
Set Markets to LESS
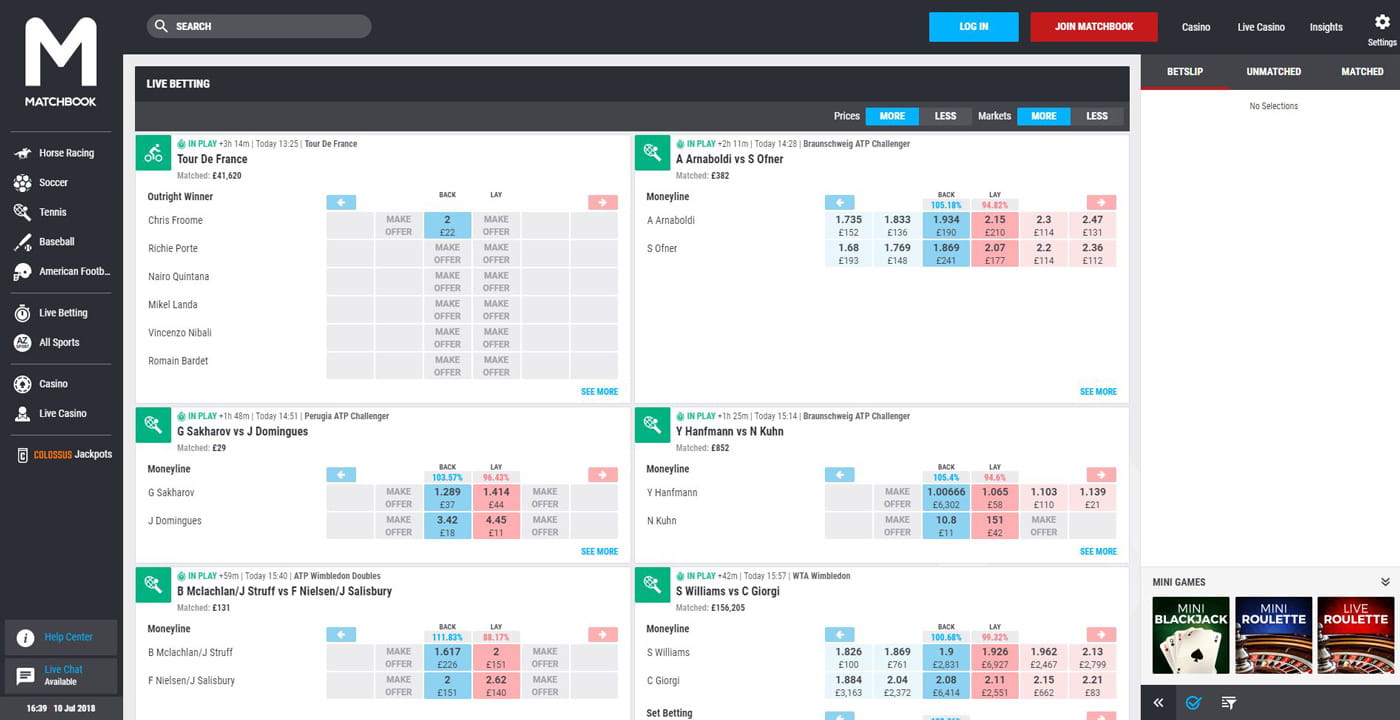1097,116
